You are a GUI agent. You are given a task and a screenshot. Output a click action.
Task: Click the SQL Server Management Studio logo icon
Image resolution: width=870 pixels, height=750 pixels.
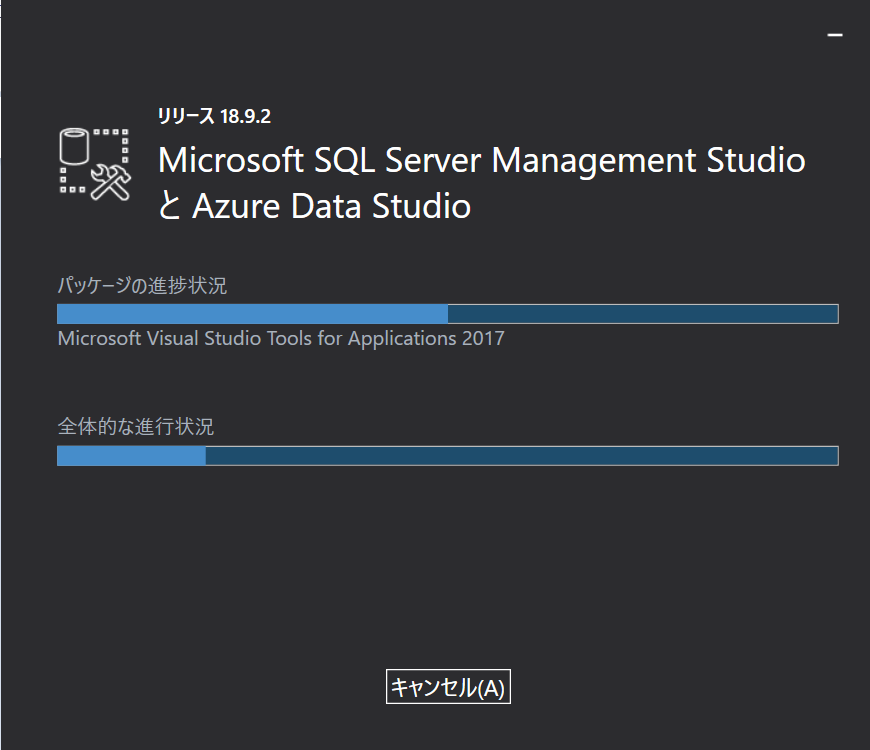tap(95, 164)
